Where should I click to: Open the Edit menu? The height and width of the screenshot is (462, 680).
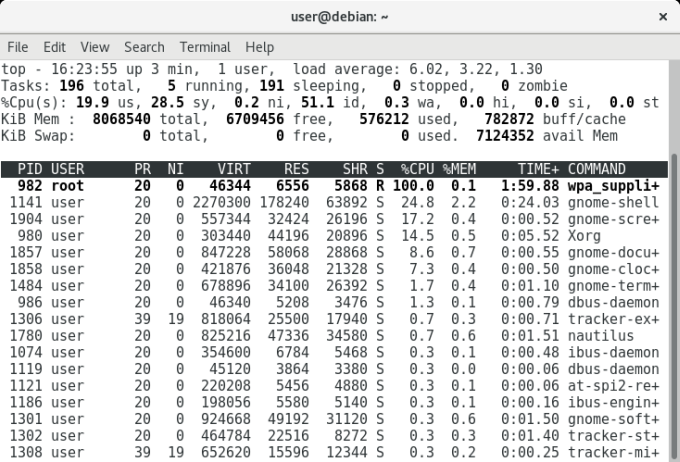click(55, 47)
